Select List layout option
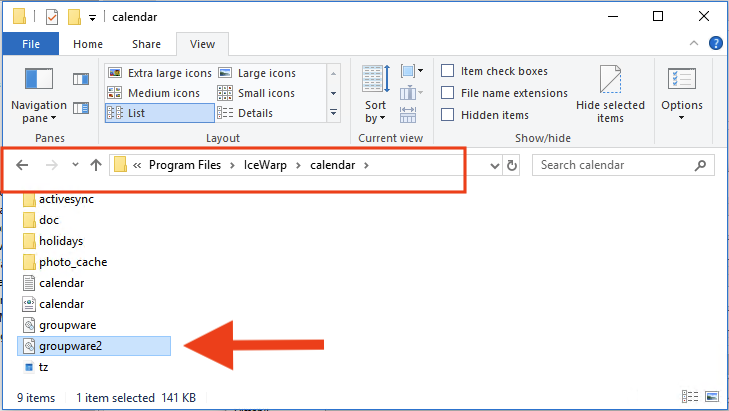Image resolution: width=729 pixels, height=411 pixels. point(159,113)
